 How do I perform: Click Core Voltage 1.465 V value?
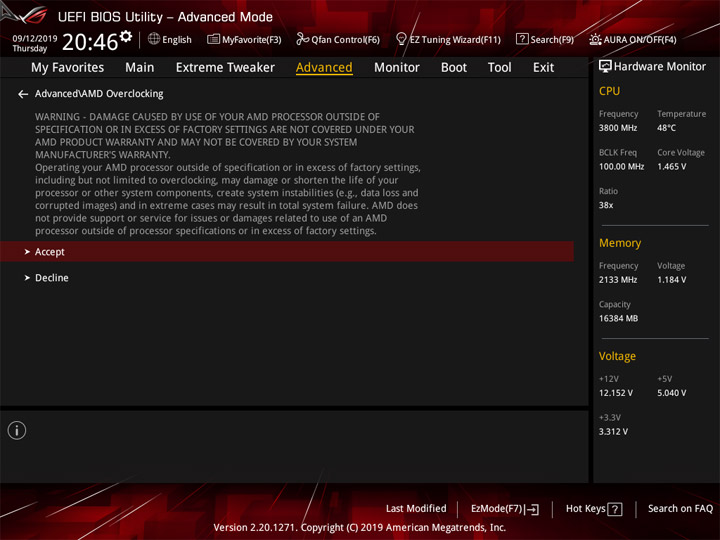[671, 166]
